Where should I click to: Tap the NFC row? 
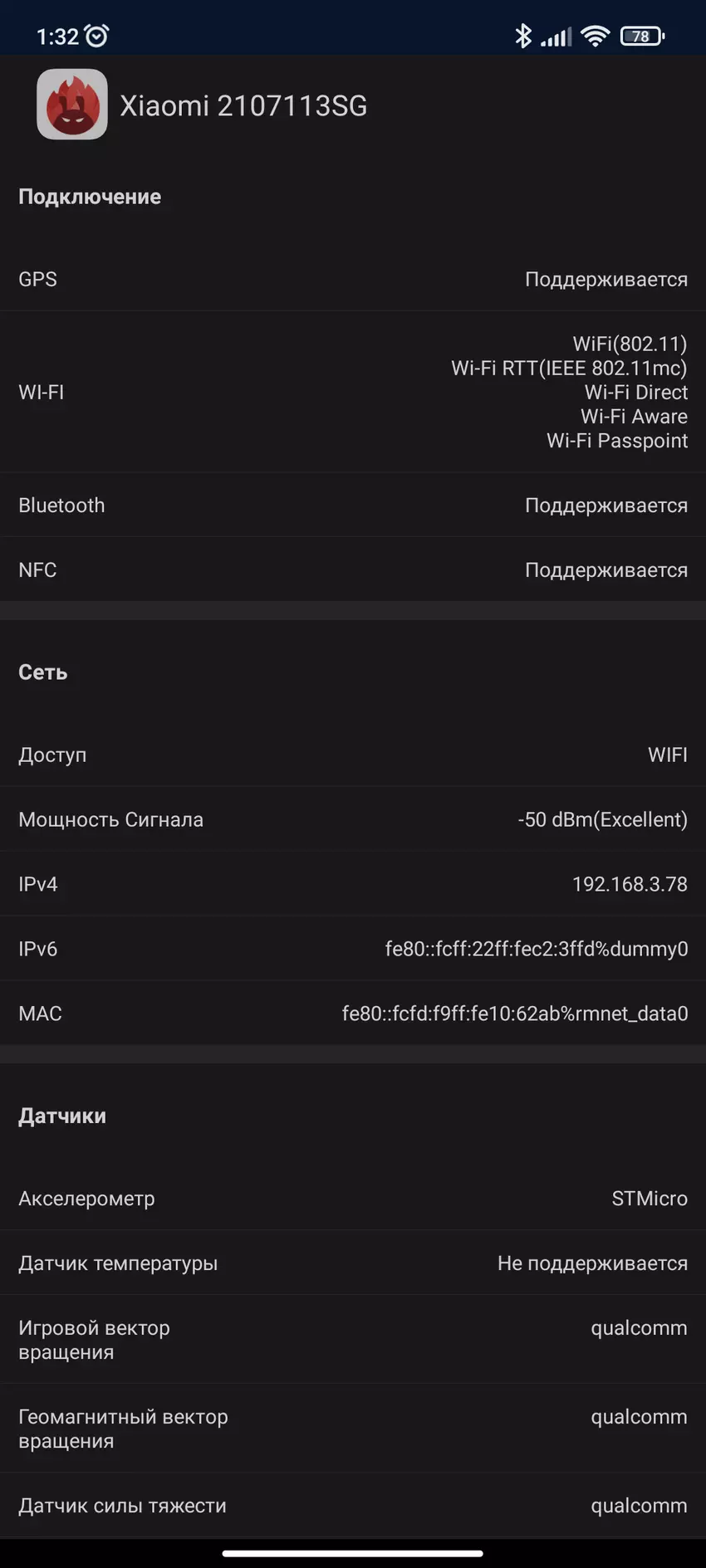(353, 570)
